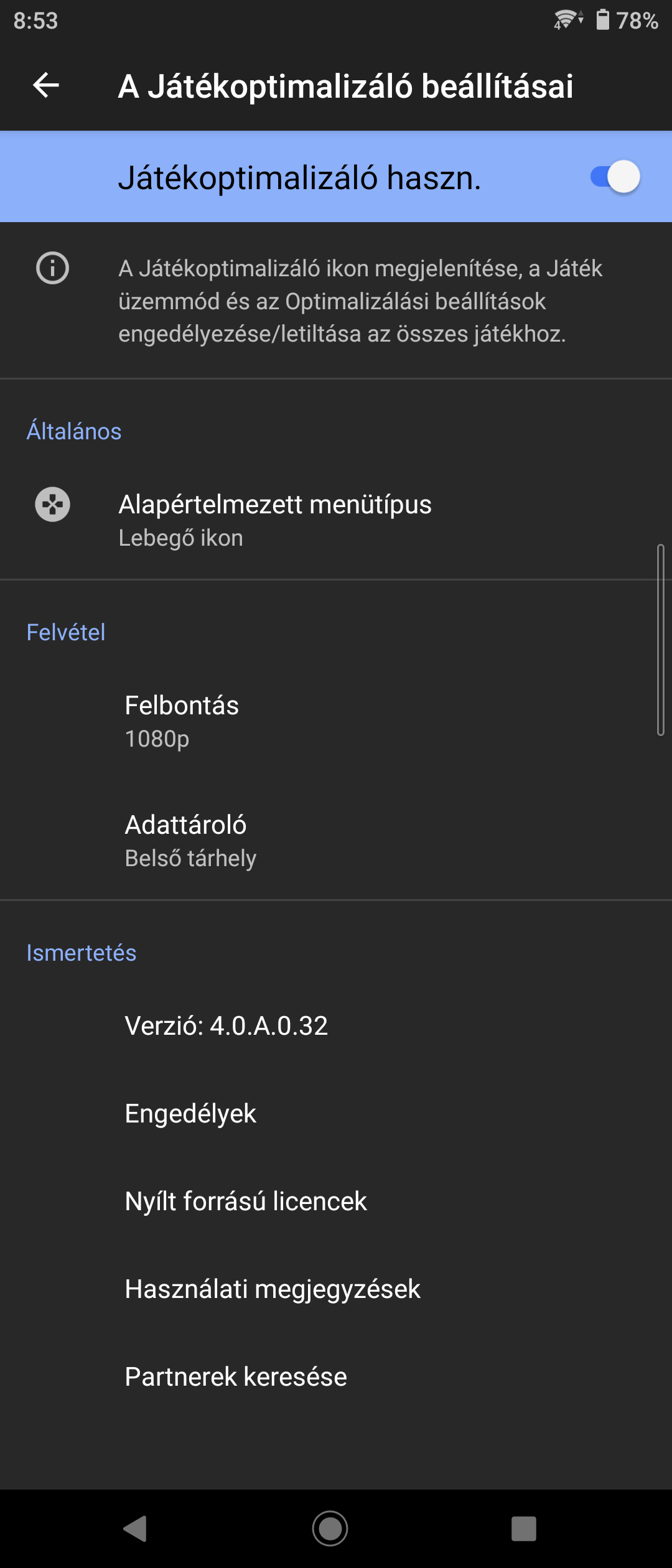
Task: Open Alapértelmezett menütípus setting
Action: point(275,520)
